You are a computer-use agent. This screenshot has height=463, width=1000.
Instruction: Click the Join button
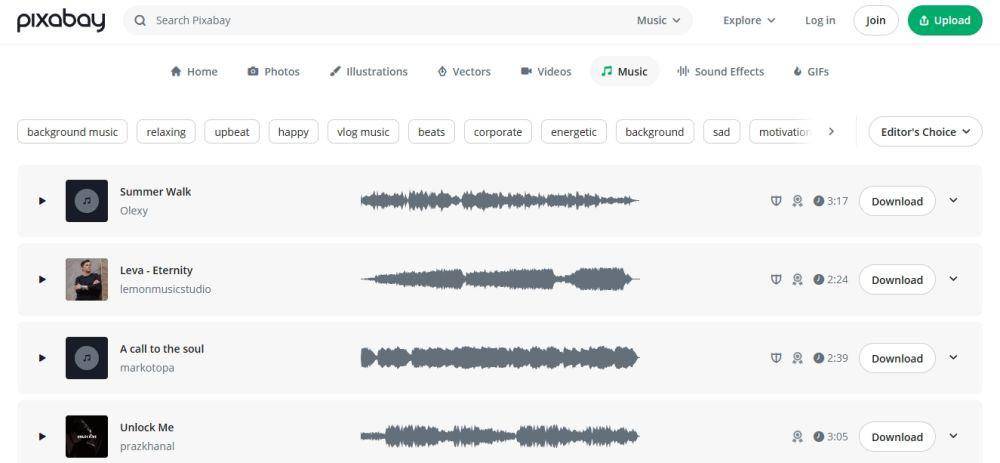coord(876,20)
